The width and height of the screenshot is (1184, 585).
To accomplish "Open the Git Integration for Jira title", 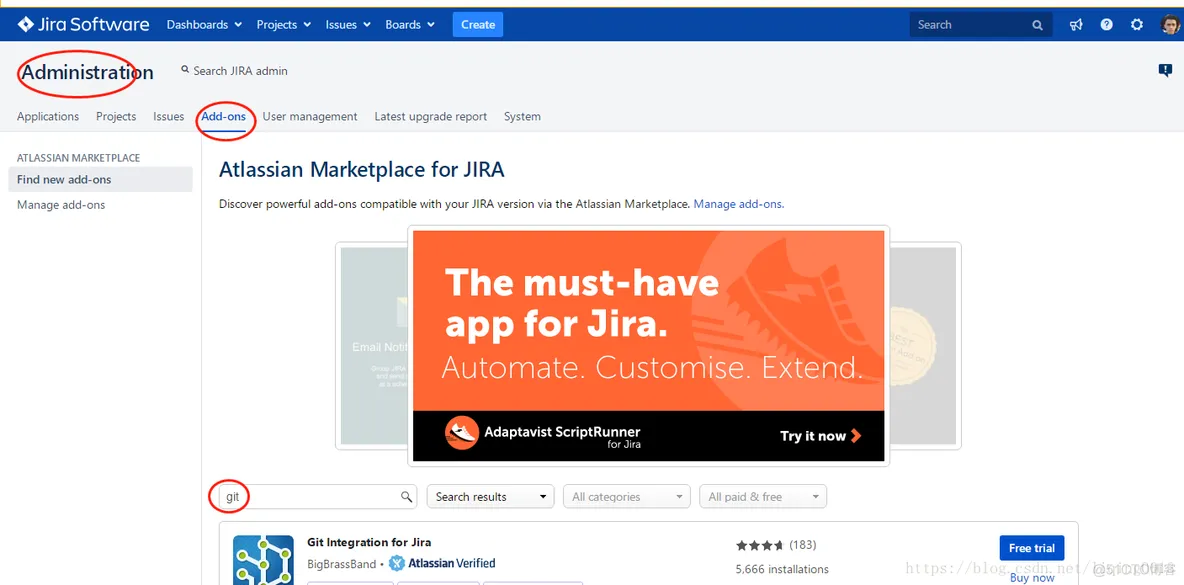I will [369, 542].
